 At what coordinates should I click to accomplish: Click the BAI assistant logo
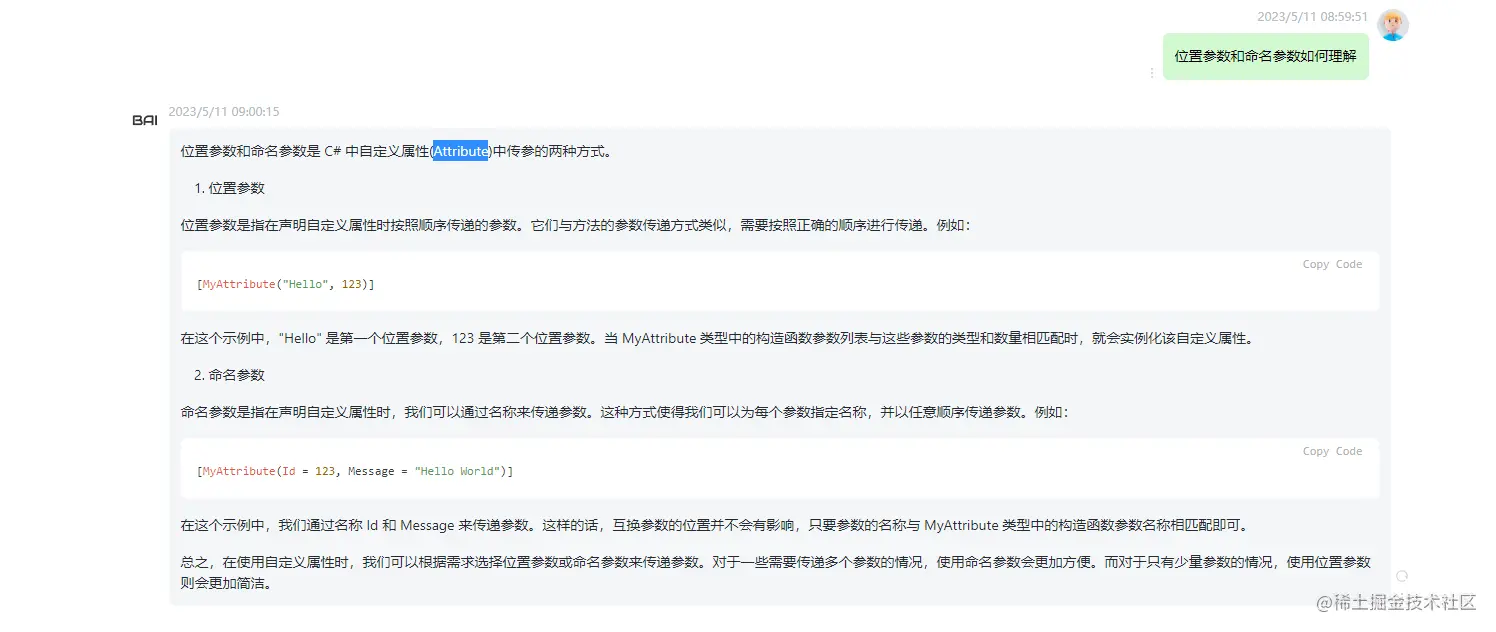click(x=145, y=120)
